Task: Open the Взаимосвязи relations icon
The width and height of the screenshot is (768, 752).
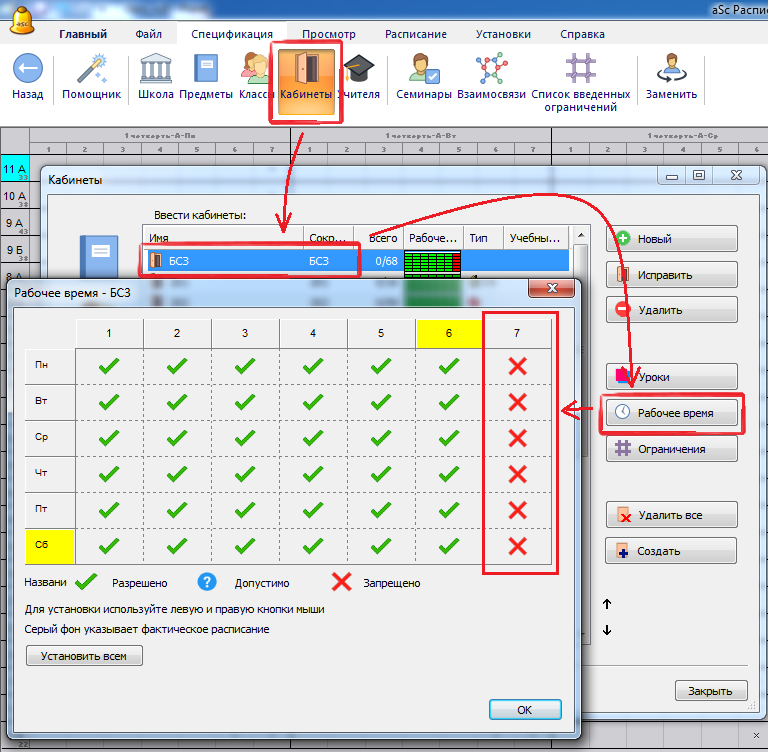Action: pos(491,70)
